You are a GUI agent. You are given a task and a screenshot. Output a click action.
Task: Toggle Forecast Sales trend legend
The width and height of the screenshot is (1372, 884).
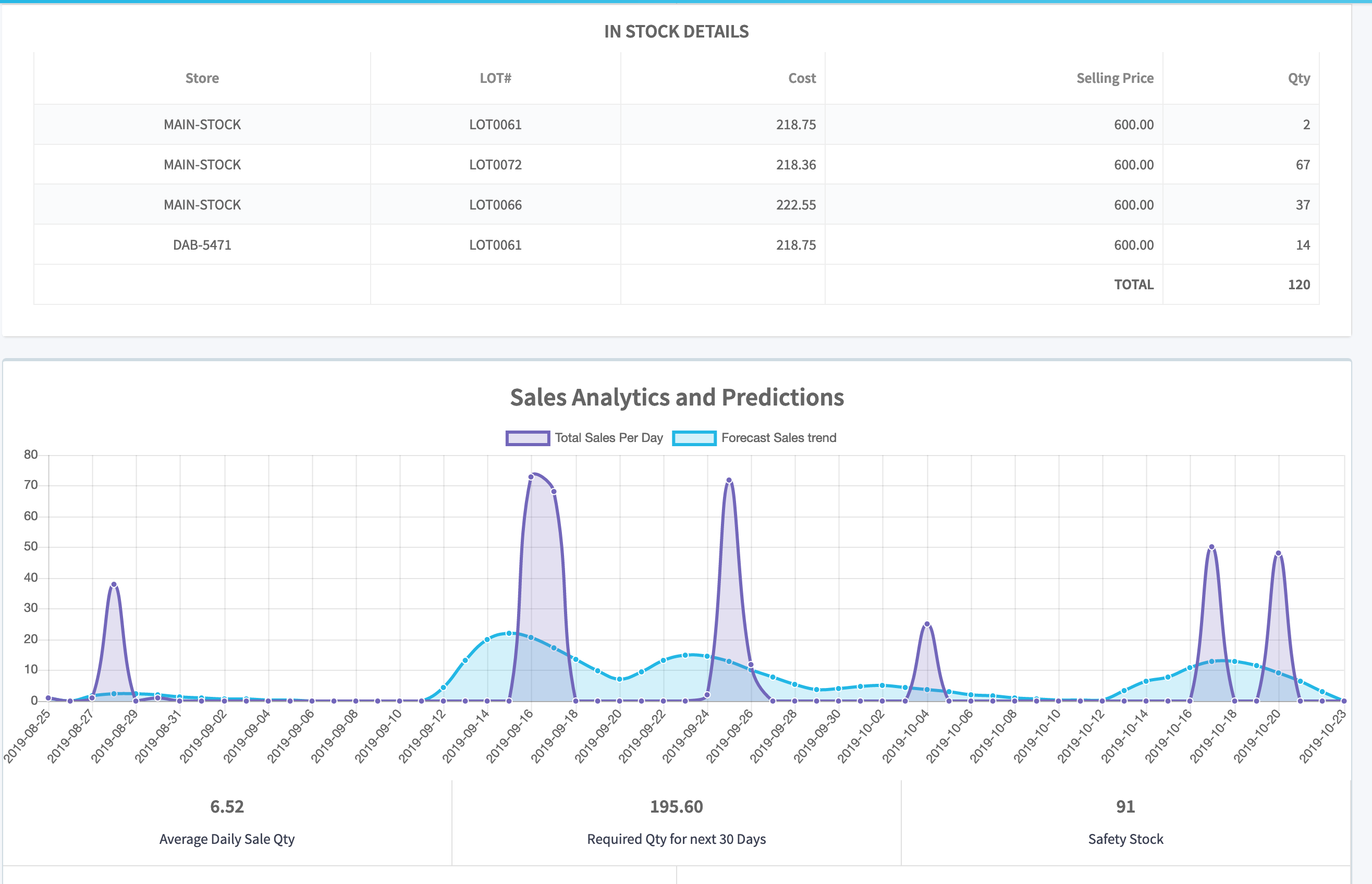click(778, 438)
